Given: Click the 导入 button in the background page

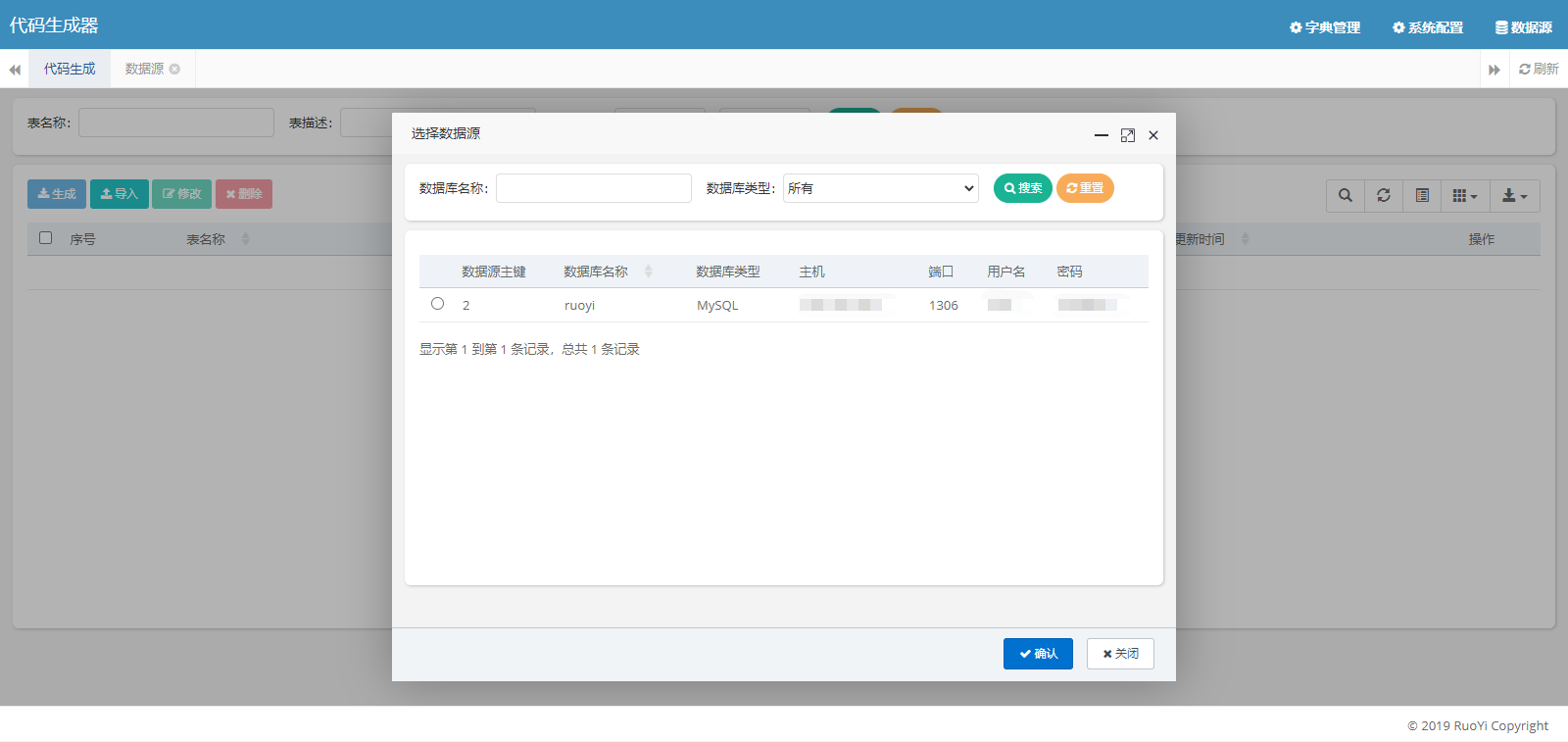Looking at the screenshot, I should point(120,194).
